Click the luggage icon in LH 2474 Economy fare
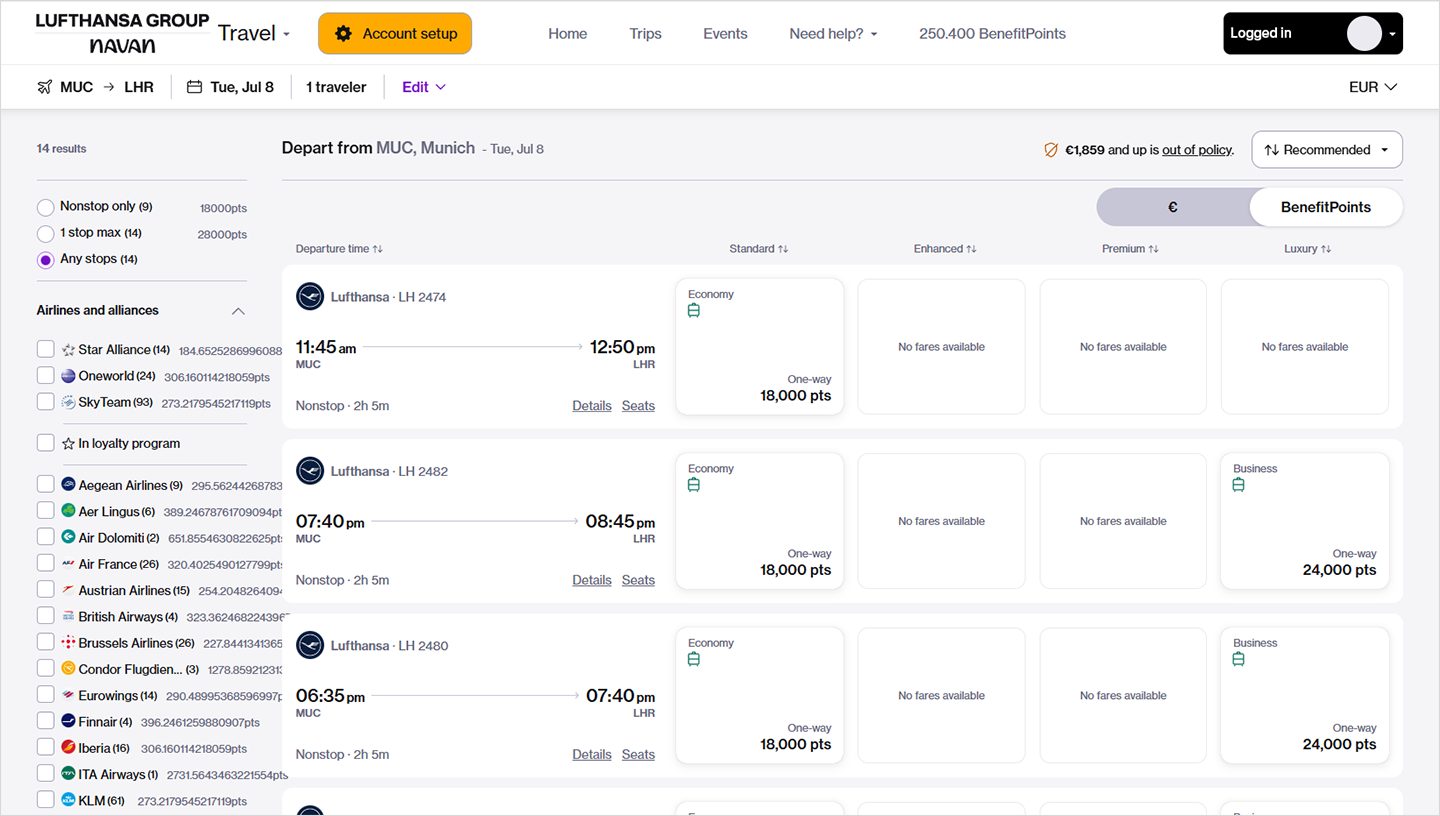 tap(694, 311)
